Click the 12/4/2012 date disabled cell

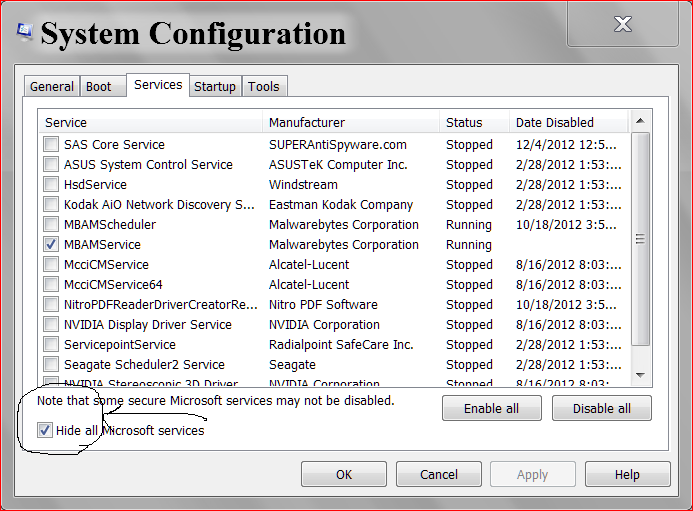coord(566,145)
